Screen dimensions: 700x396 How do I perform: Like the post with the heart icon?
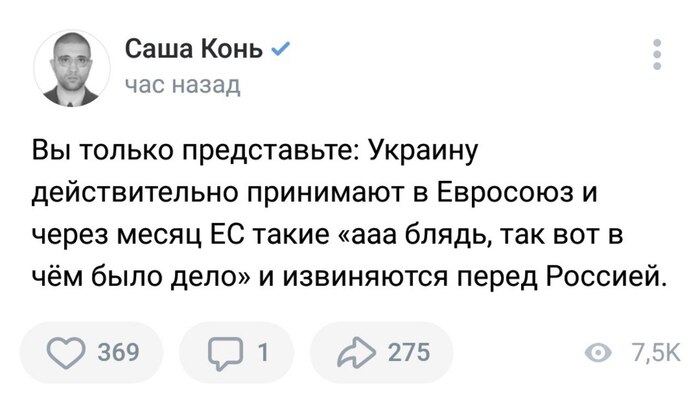[x=66, y=353]
